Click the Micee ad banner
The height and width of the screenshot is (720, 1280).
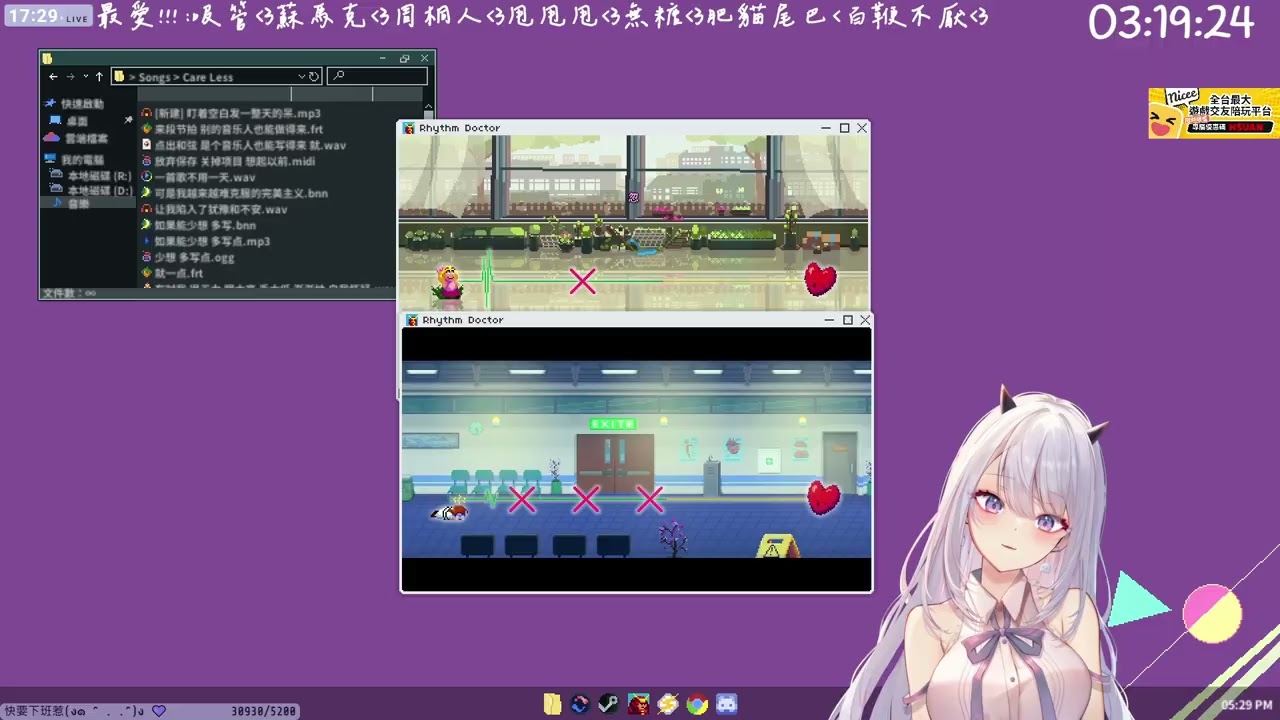coord(1213,113)
